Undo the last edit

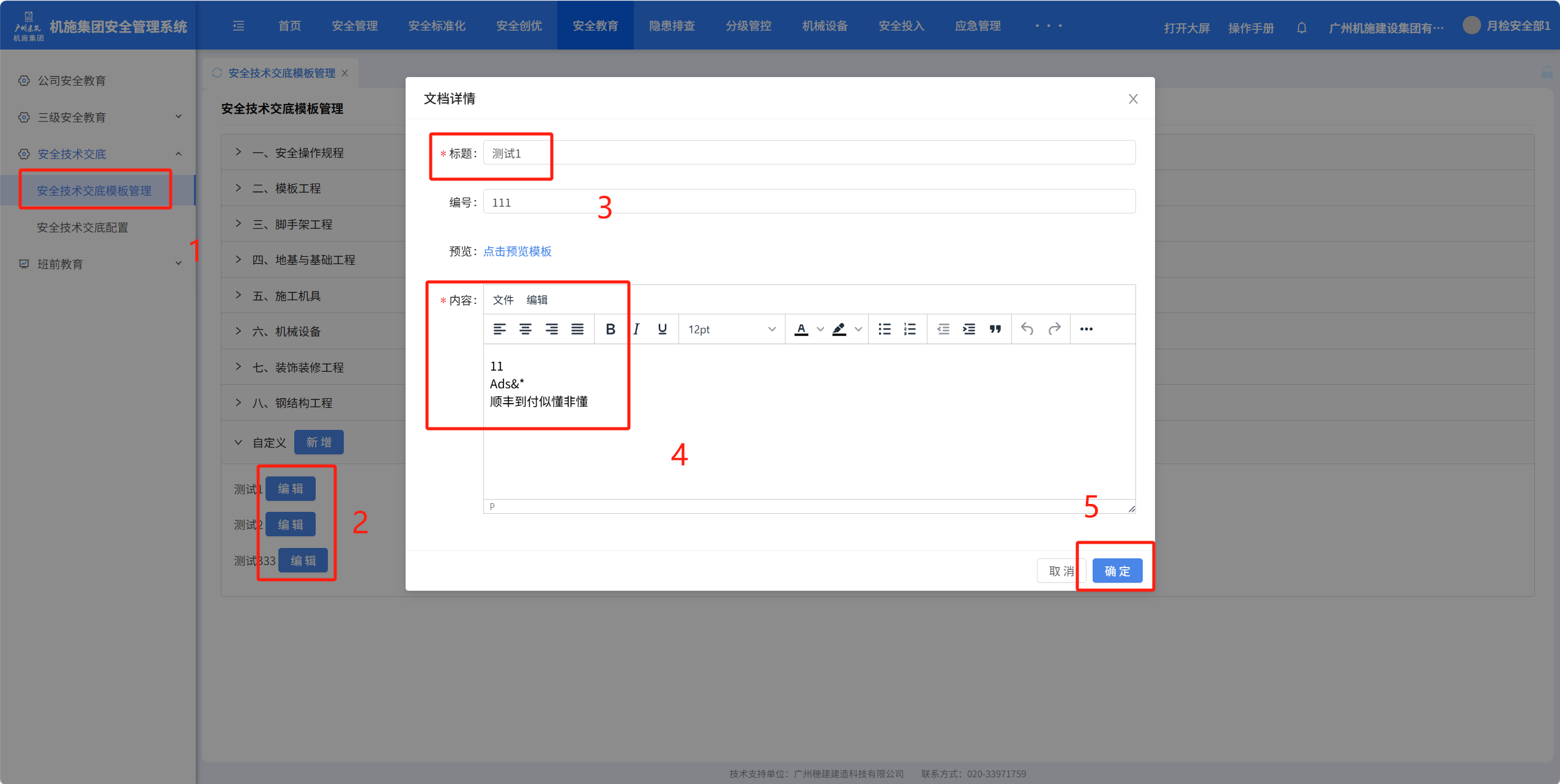click(1027, 329)
